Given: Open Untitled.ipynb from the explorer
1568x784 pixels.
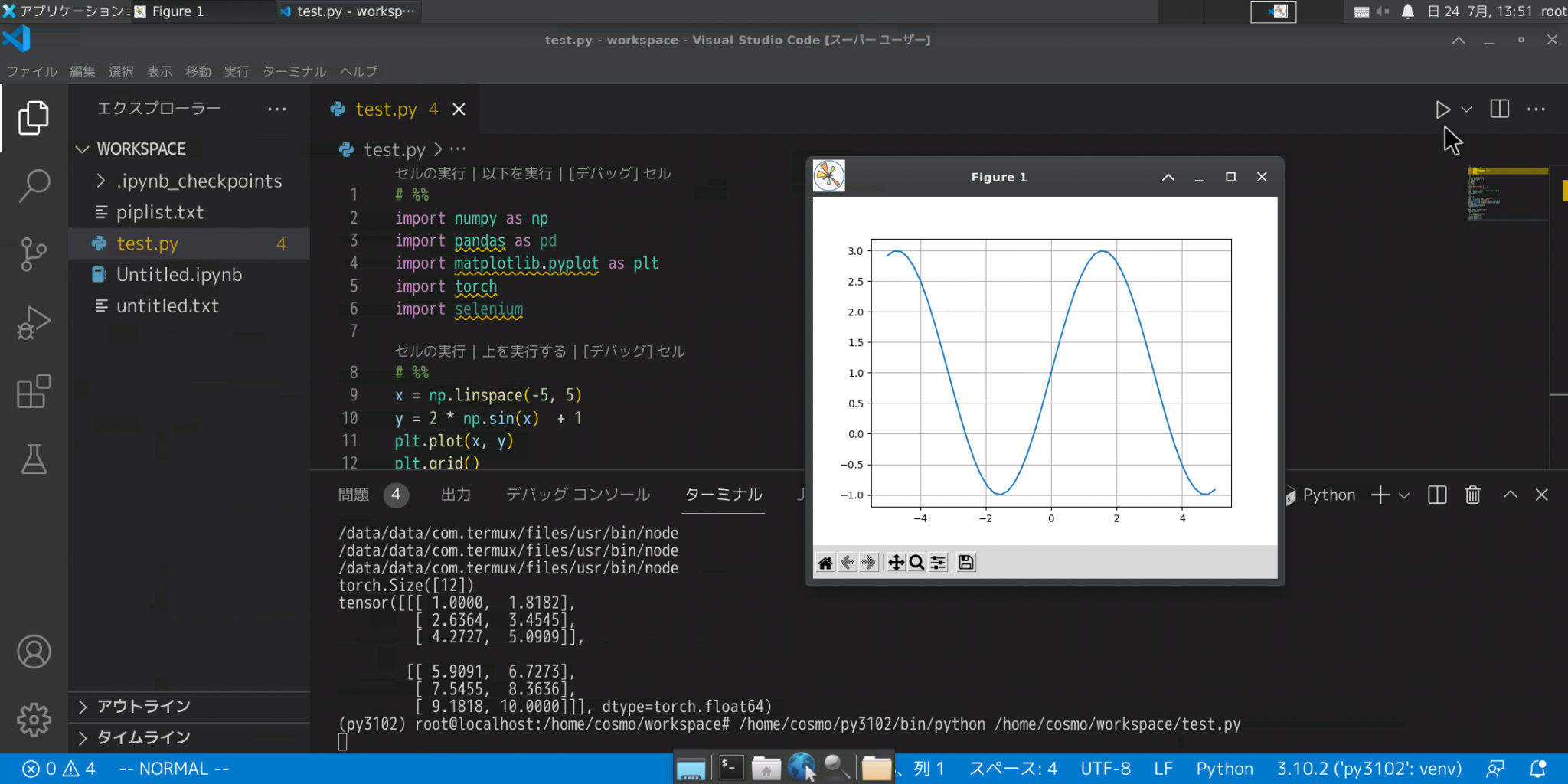Looking at the screenshot, I should coord(178,274).
